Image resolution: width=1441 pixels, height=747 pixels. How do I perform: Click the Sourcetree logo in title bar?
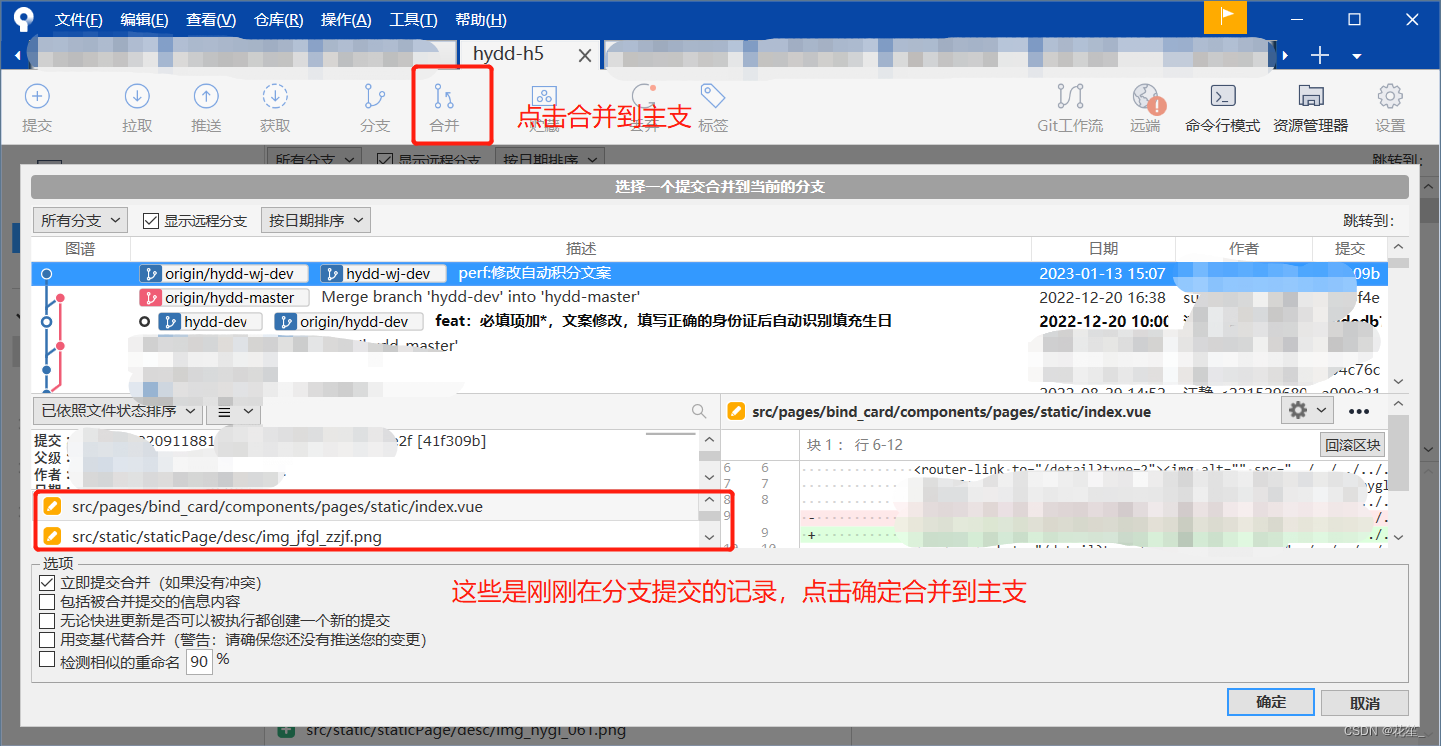tap(23, 19)
